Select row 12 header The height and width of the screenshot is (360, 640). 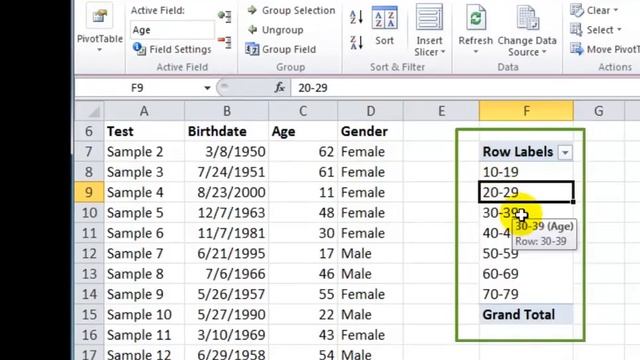pos(89,253)
